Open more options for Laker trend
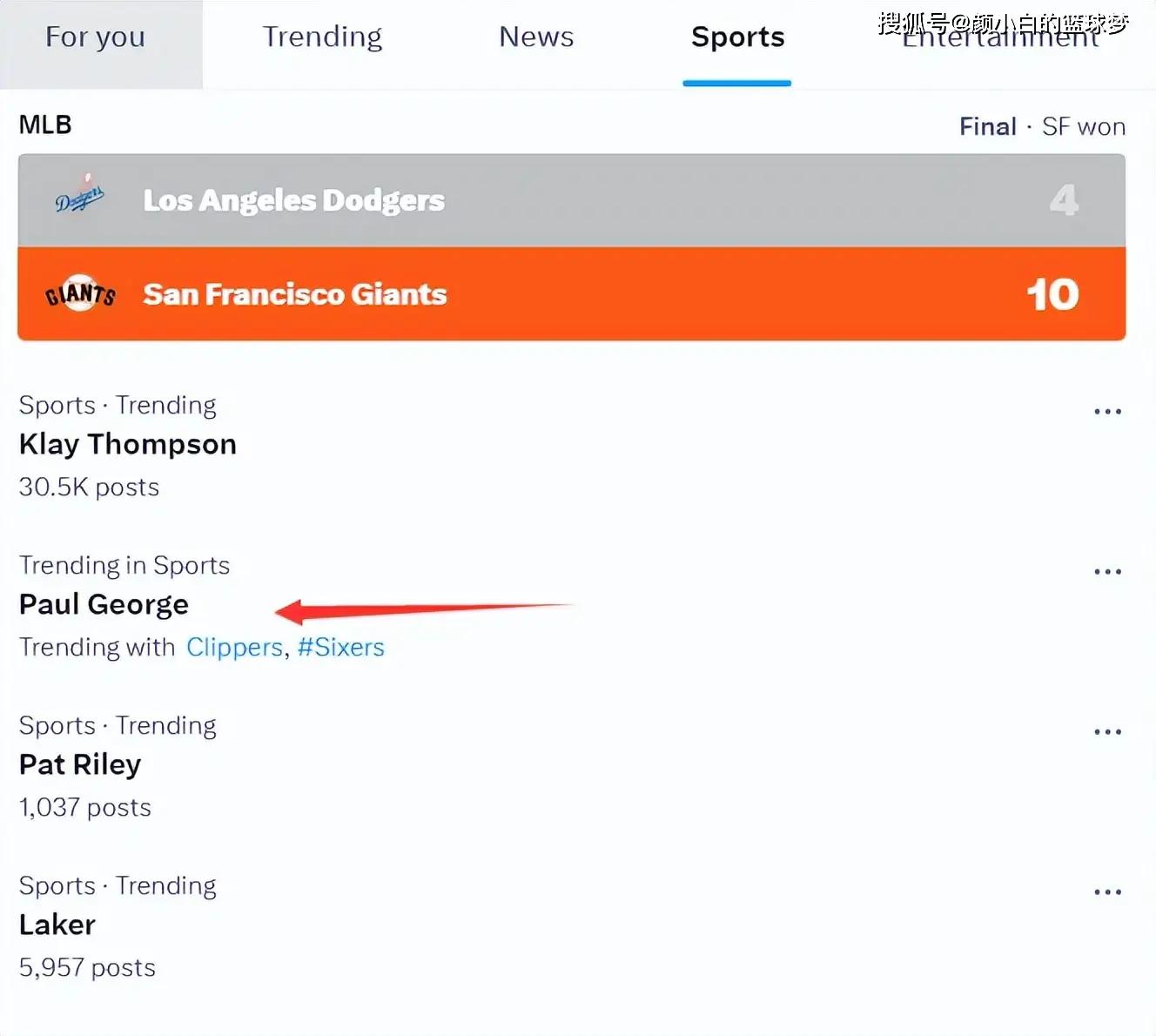The image size is (1156, 1036). [1107, 891]
